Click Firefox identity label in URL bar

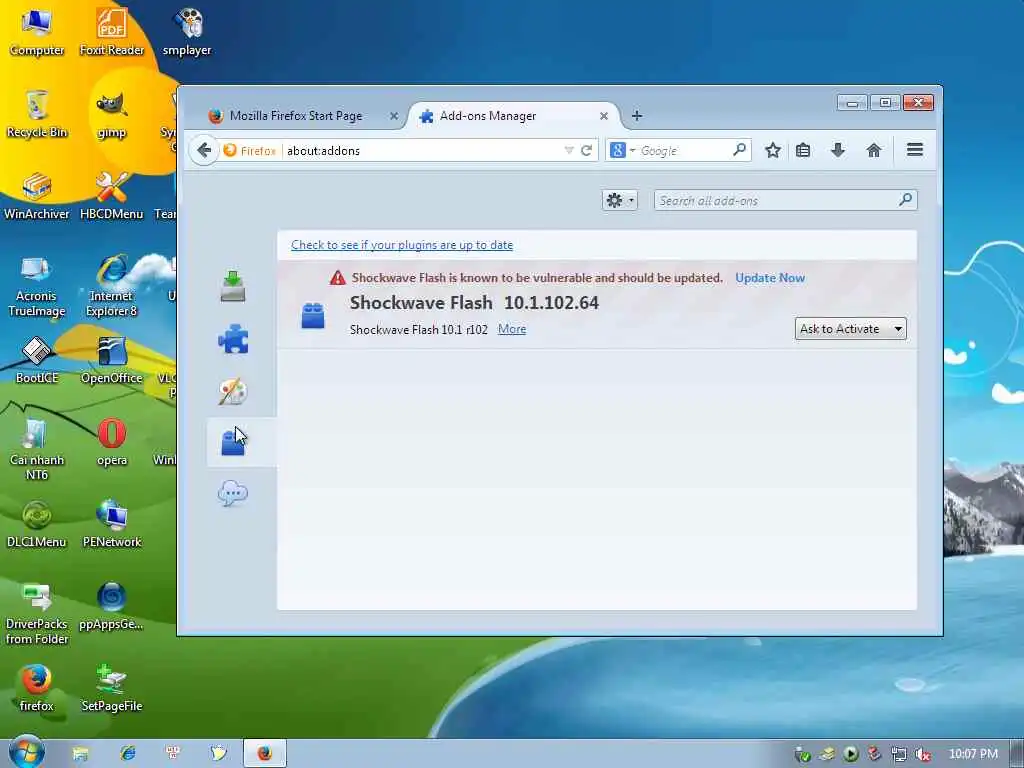(250, 150)
